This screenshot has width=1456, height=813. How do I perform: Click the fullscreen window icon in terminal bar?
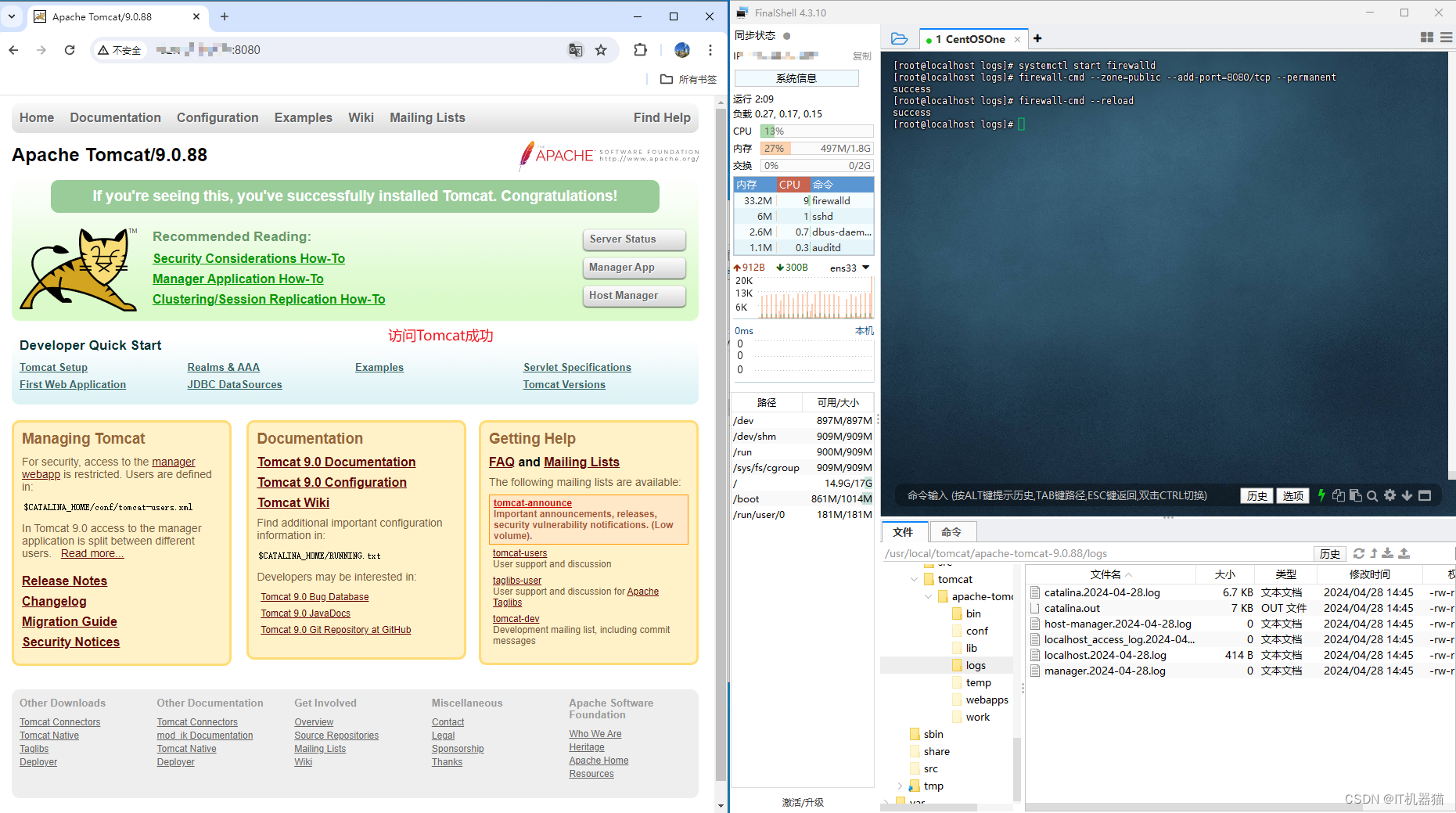(1425, 495)
